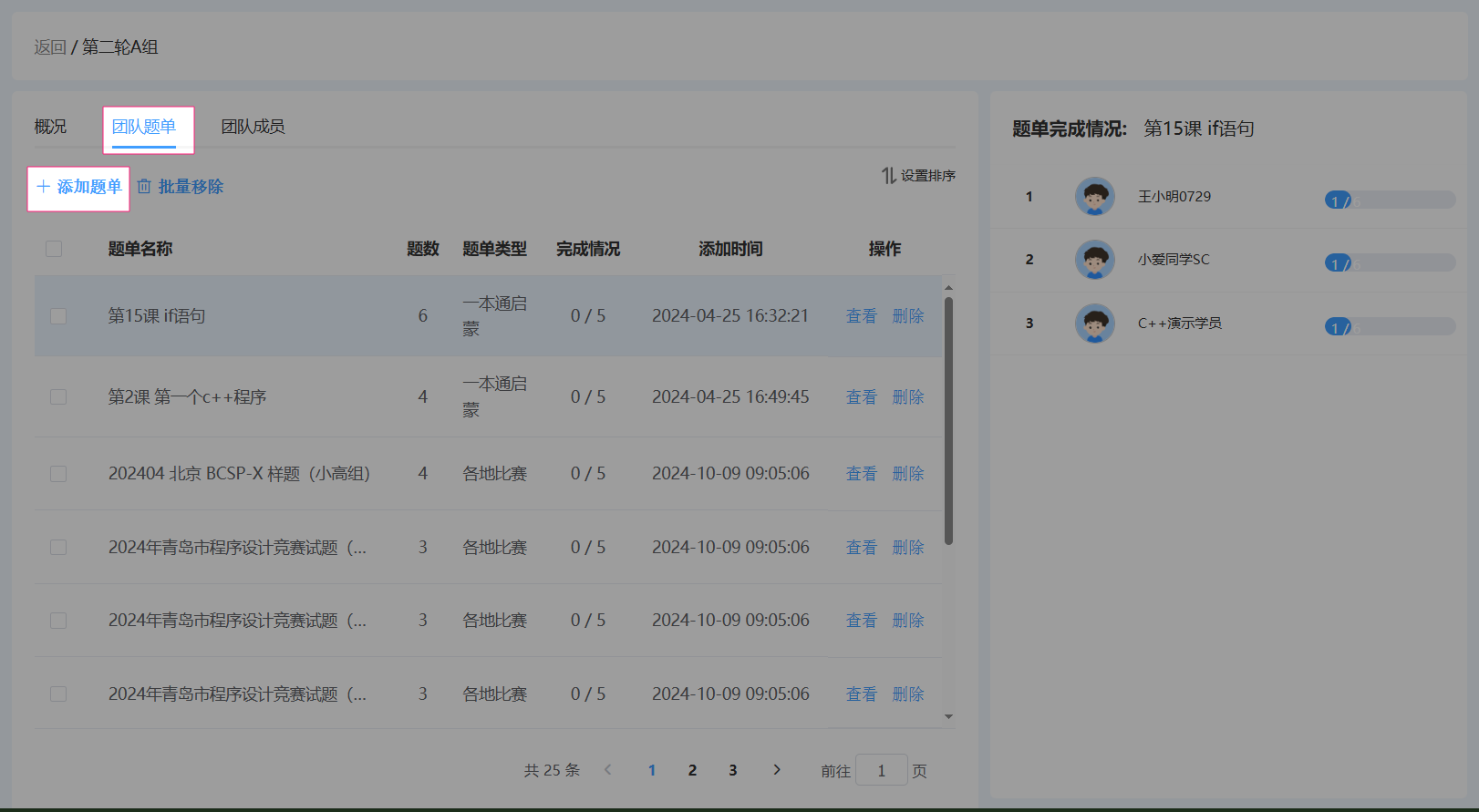
Task: Click the 完成情况 column header
Action: click(x=588, y=249)
